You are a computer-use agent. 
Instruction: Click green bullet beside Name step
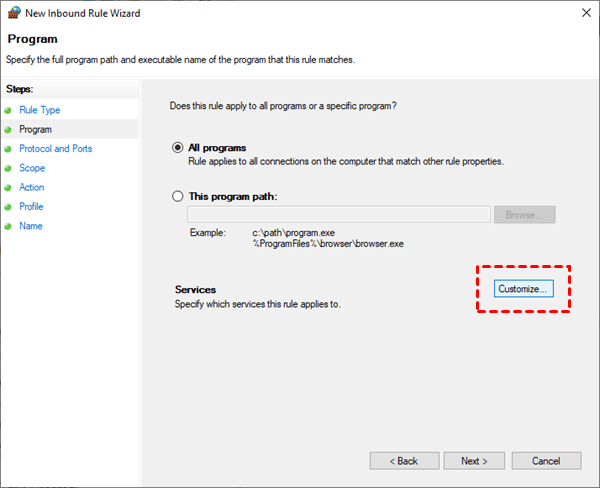pos(9,226)
